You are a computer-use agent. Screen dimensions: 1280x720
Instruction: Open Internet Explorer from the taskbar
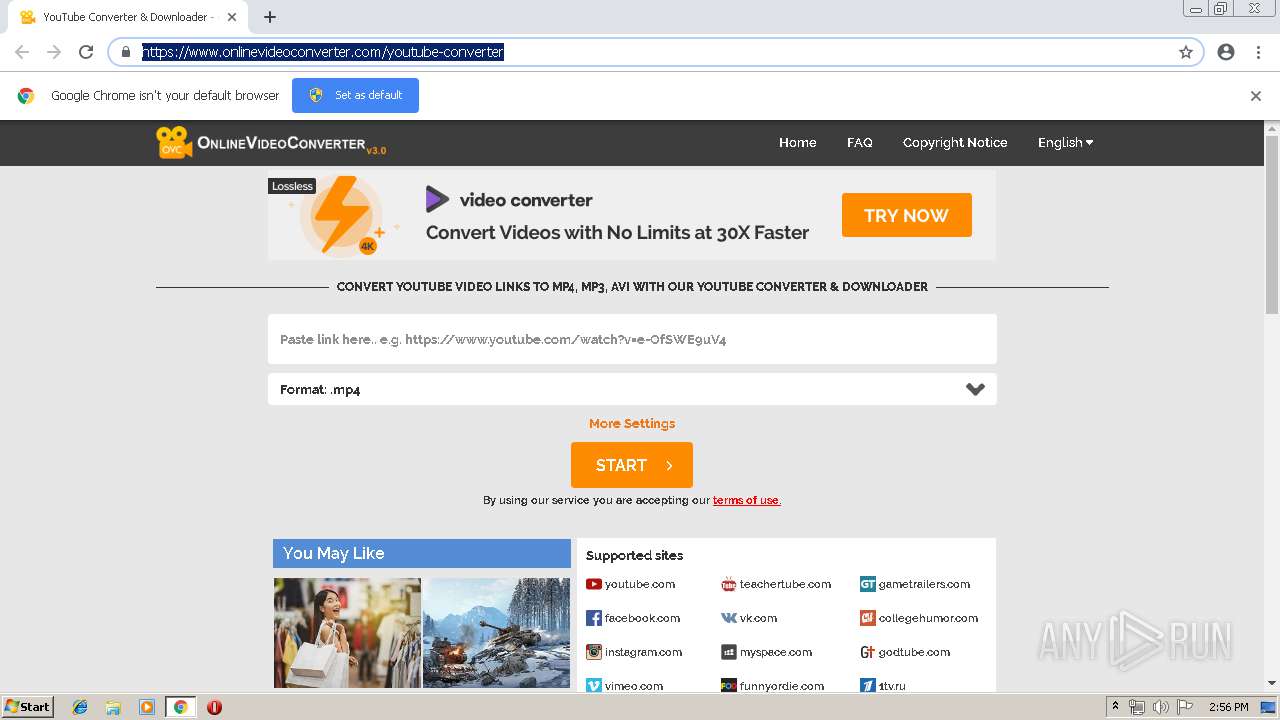click(x=80, y=707)
